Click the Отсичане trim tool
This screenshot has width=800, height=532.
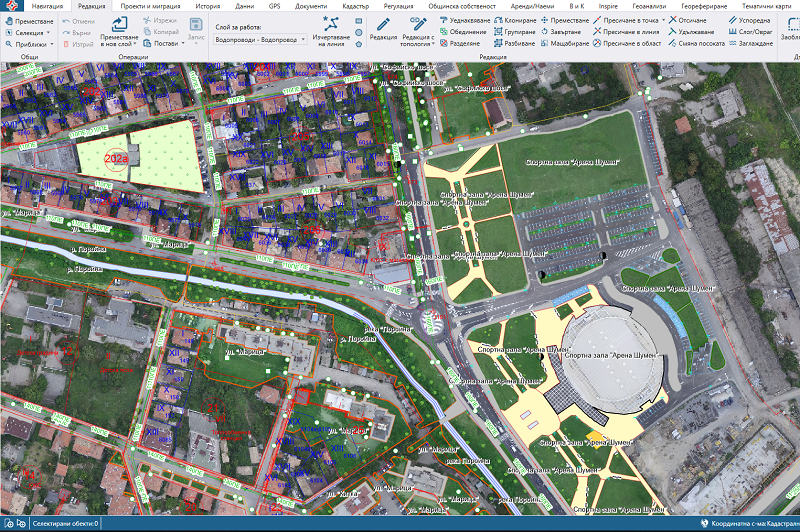[692, 19]
